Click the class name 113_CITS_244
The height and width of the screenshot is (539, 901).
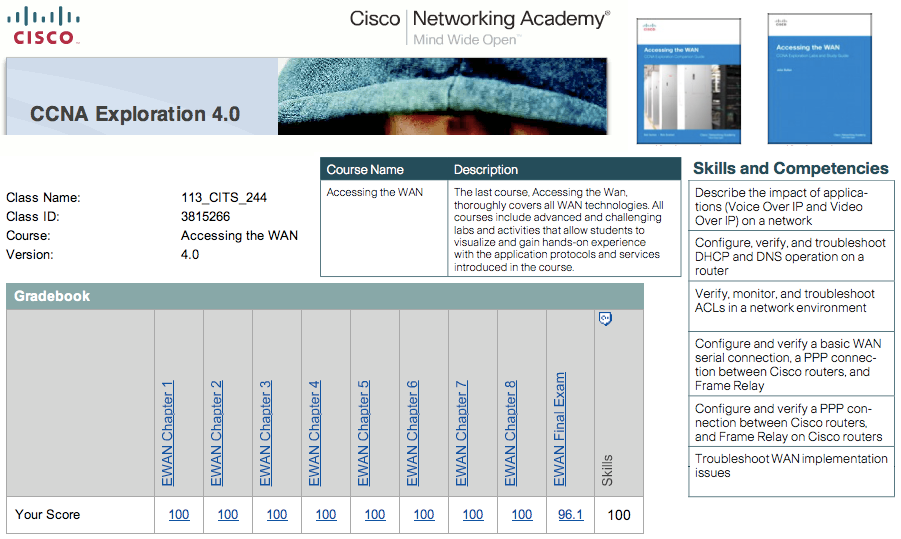click(224, 198)
